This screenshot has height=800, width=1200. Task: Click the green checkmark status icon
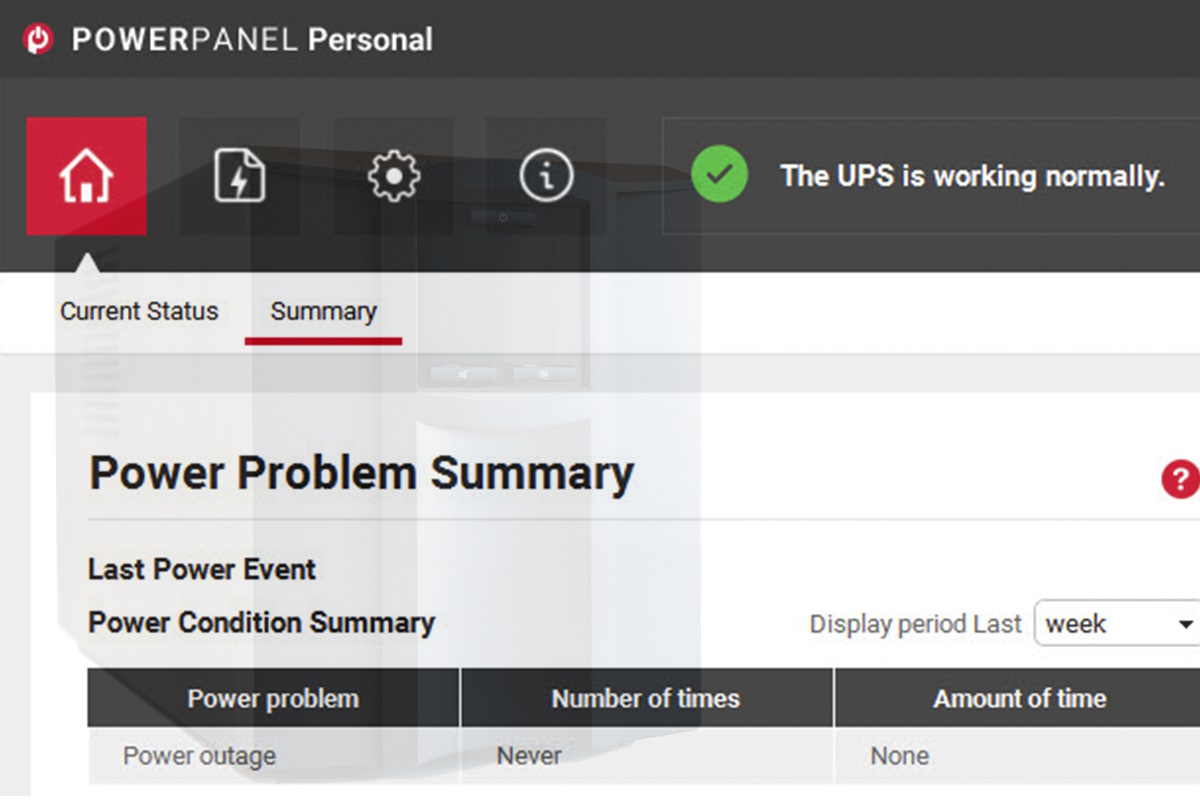(x=718, y=176)
